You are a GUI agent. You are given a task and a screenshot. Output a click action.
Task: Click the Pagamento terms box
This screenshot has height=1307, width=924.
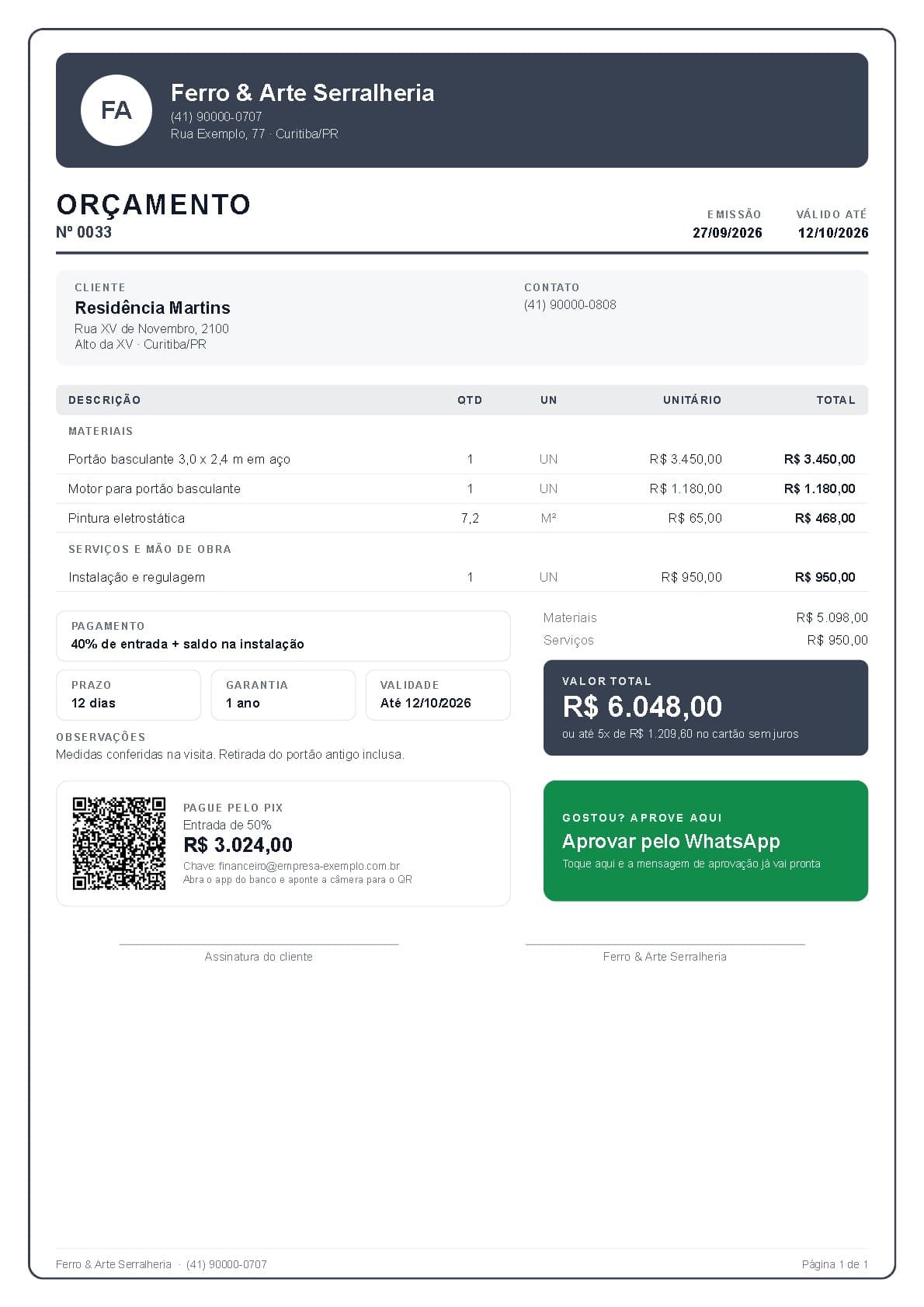[283, 636]
